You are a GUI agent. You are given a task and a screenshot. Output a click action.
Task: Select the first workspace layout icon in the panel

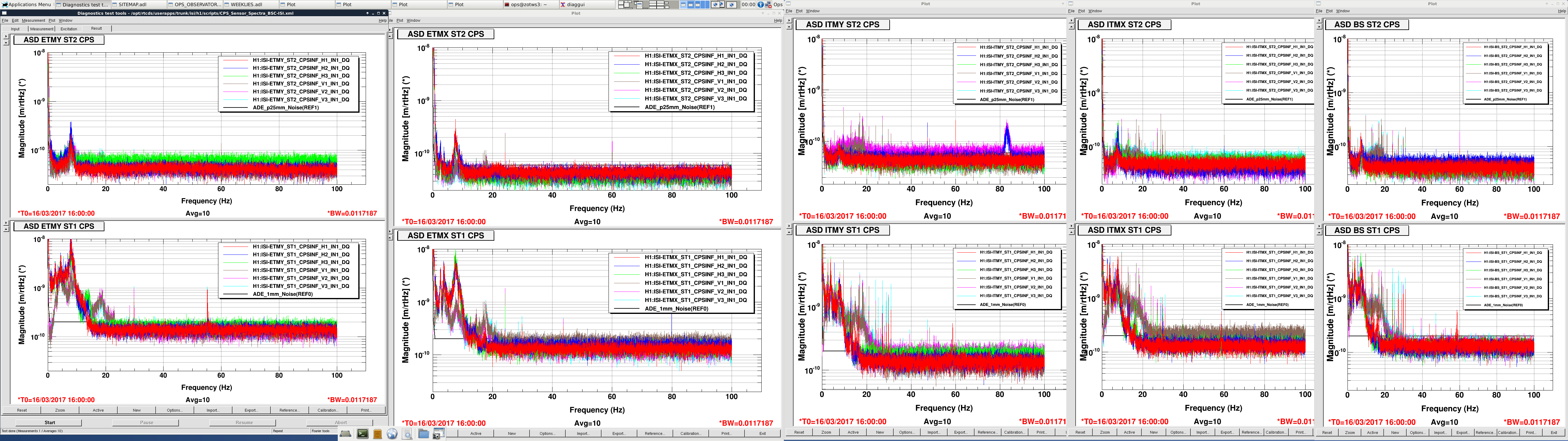[625, 4]
